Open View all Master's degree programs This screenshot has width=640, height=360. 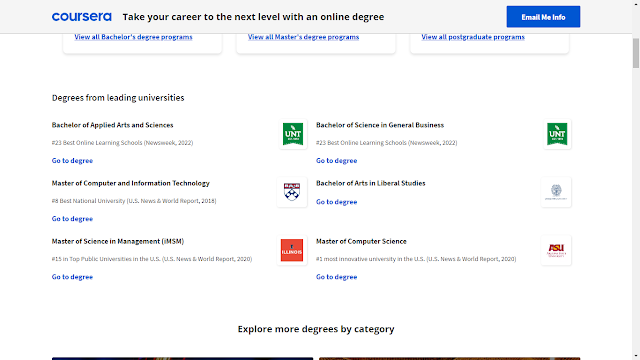point(303,37)
